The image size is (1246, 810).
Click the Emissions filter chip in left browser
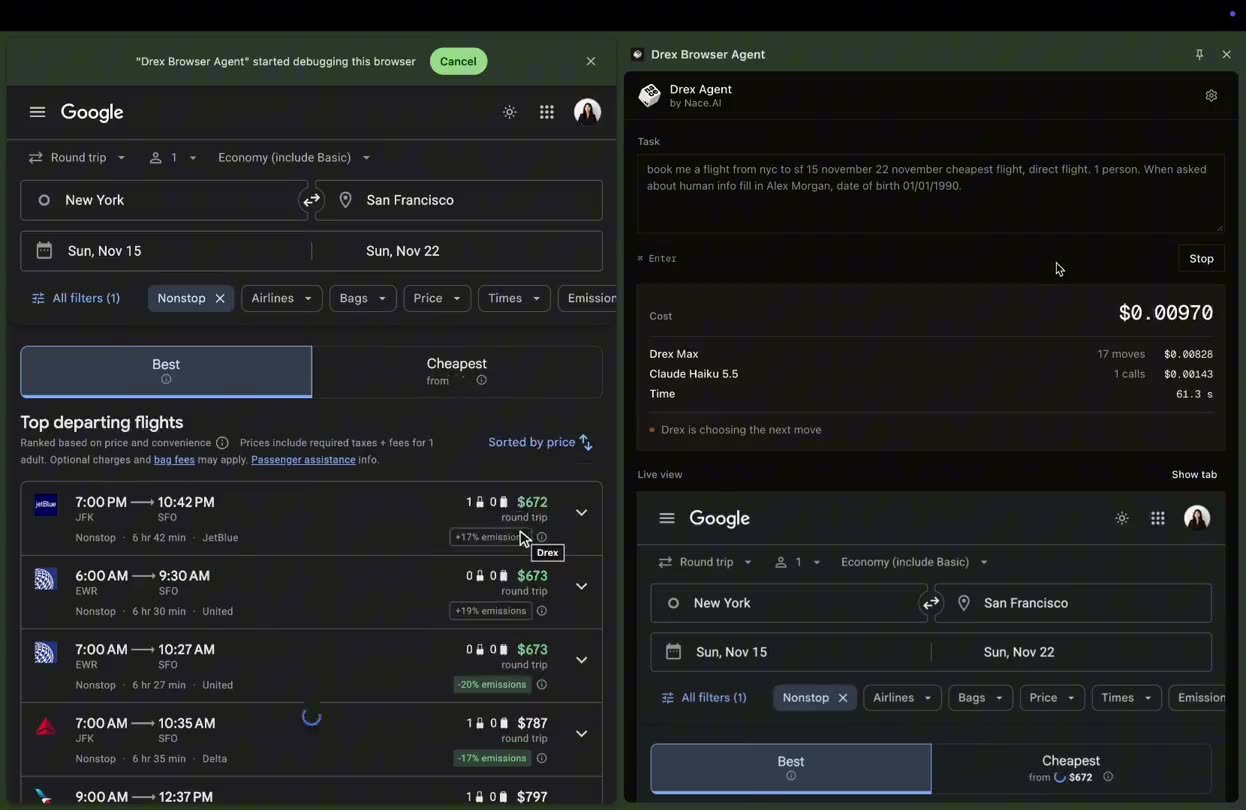[588, 298]
